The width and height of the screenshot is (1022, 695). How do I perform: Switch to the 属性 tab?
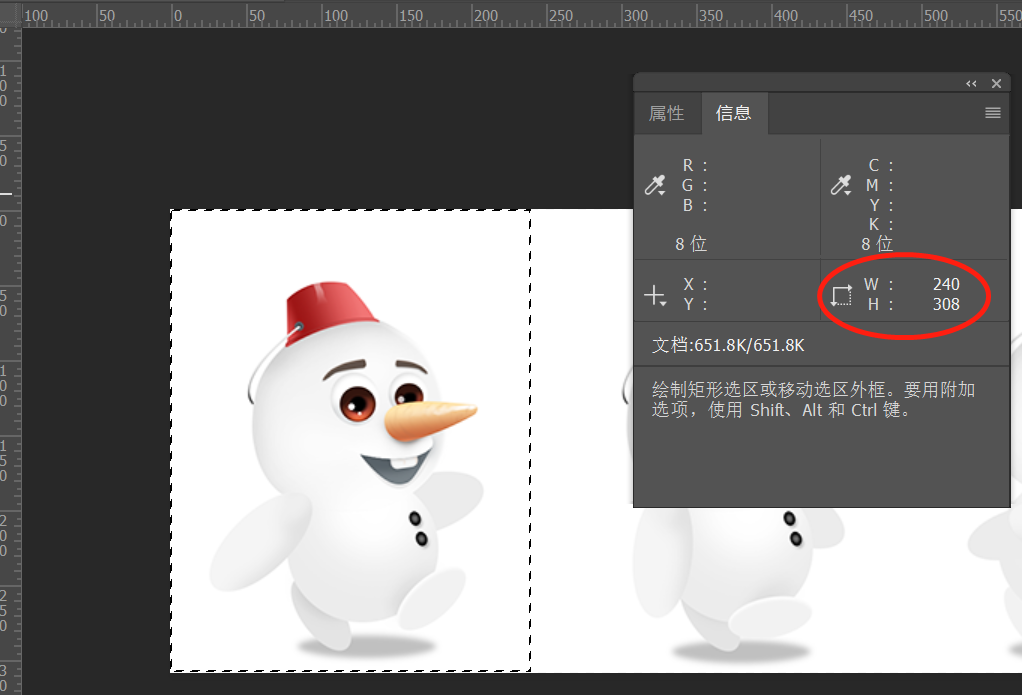[x=667, y=113]
